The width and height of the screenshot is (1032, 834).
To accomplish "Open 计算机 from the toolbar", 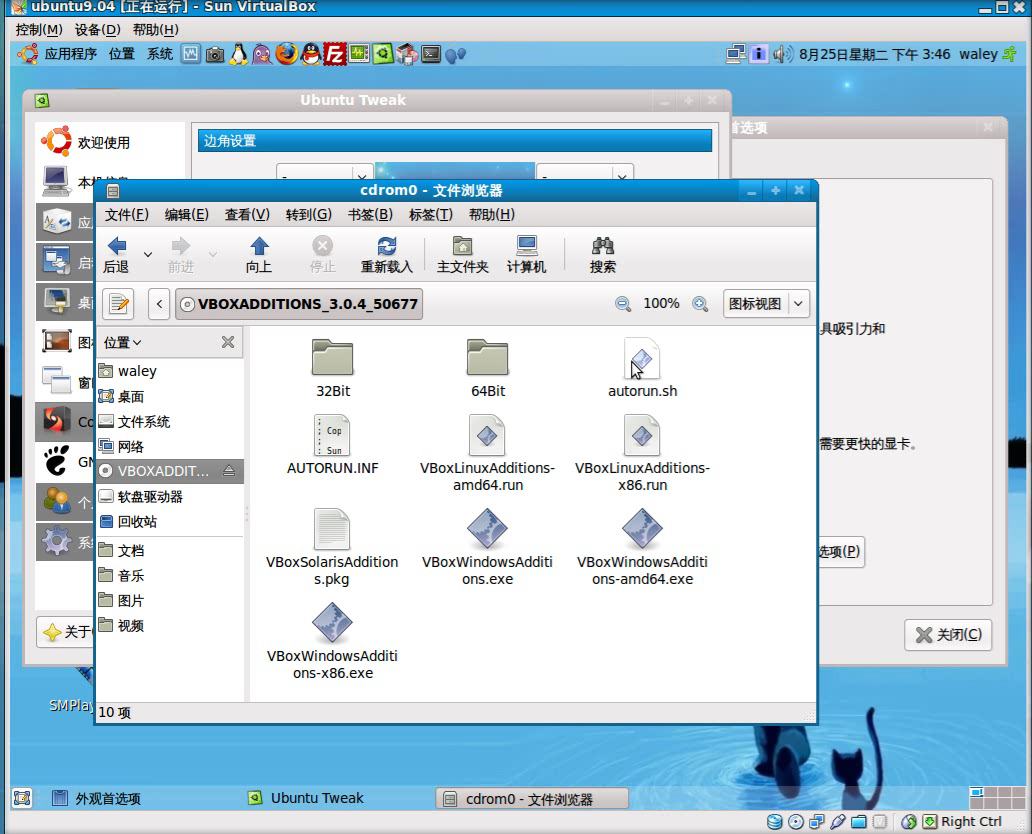I will click(x=527, y=255).
